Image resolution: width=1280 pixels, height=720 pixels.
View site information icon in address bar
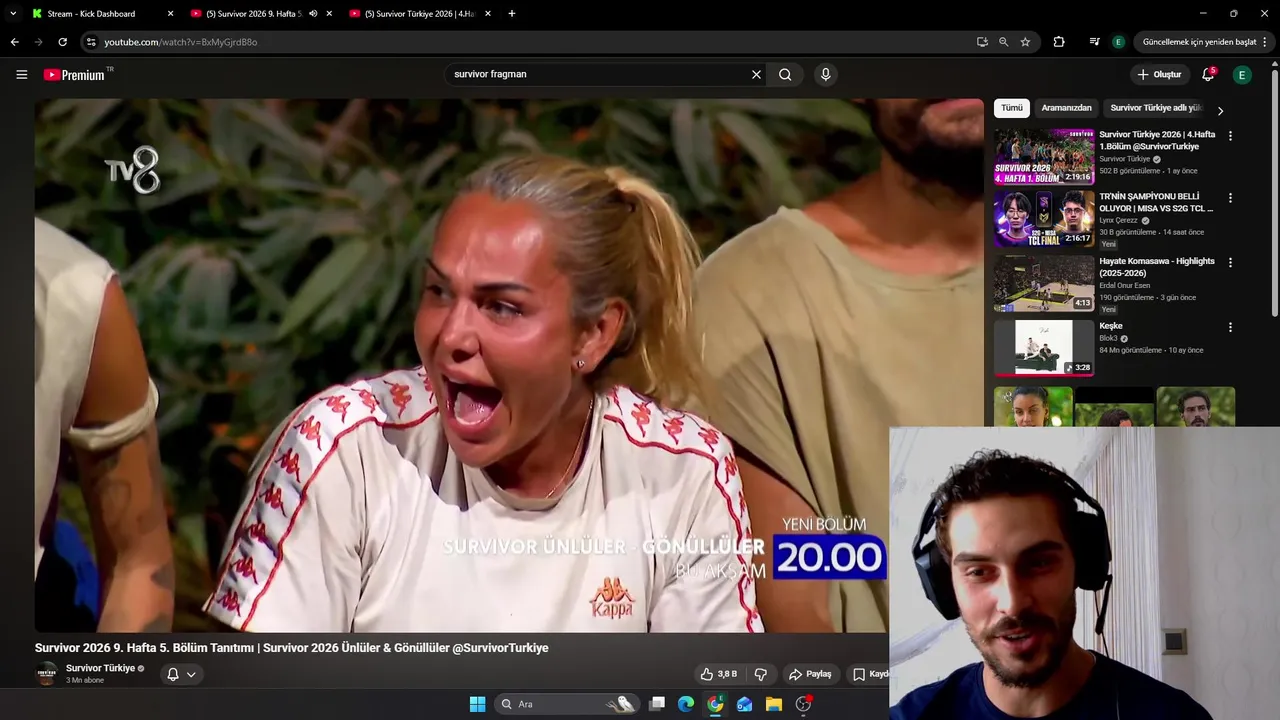91,42
